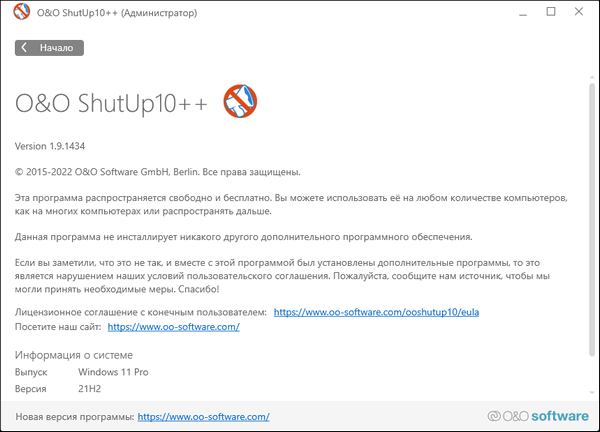Click the Новая версия программы label
This screenshot has width=600, height=432.
(75, 416)
